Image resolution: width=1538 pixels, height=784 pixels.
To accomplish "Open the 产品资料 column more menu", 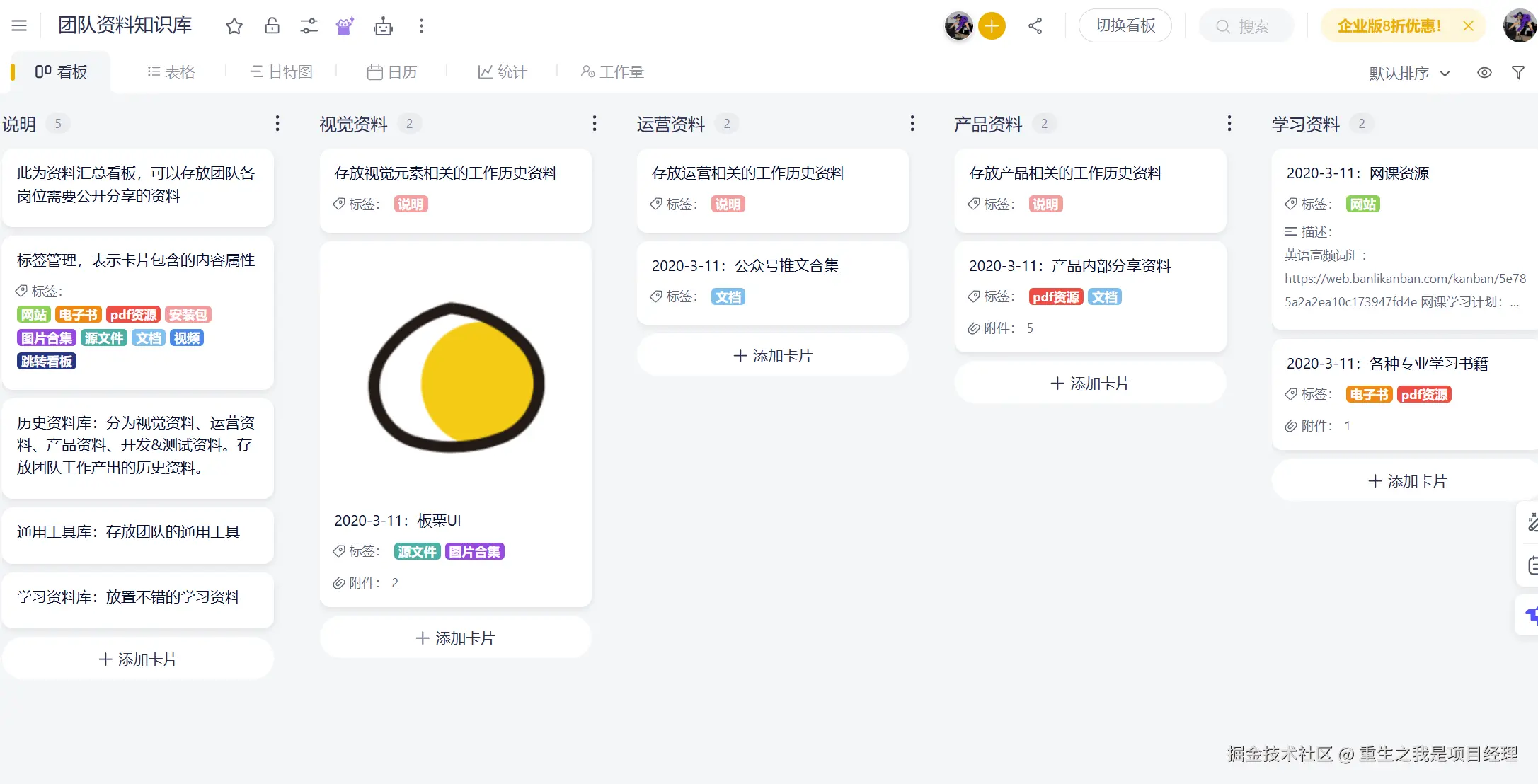I will point(1229,124).
